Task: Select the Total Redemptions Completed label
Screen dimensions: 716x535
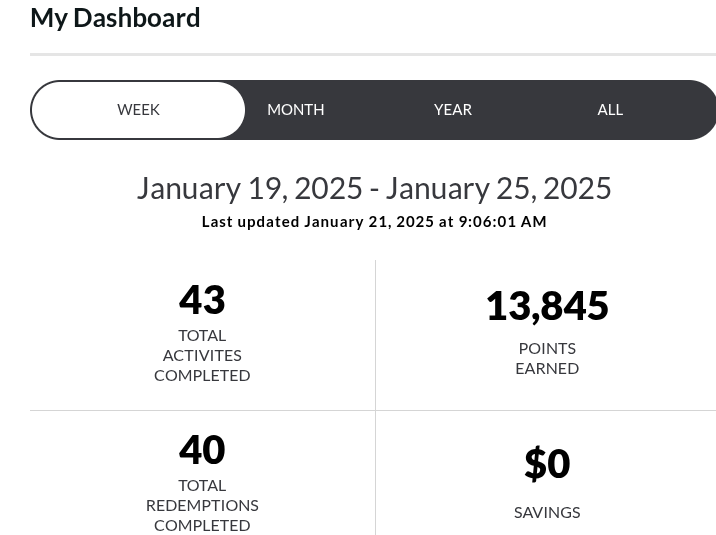Action: [x=202, y=505]
